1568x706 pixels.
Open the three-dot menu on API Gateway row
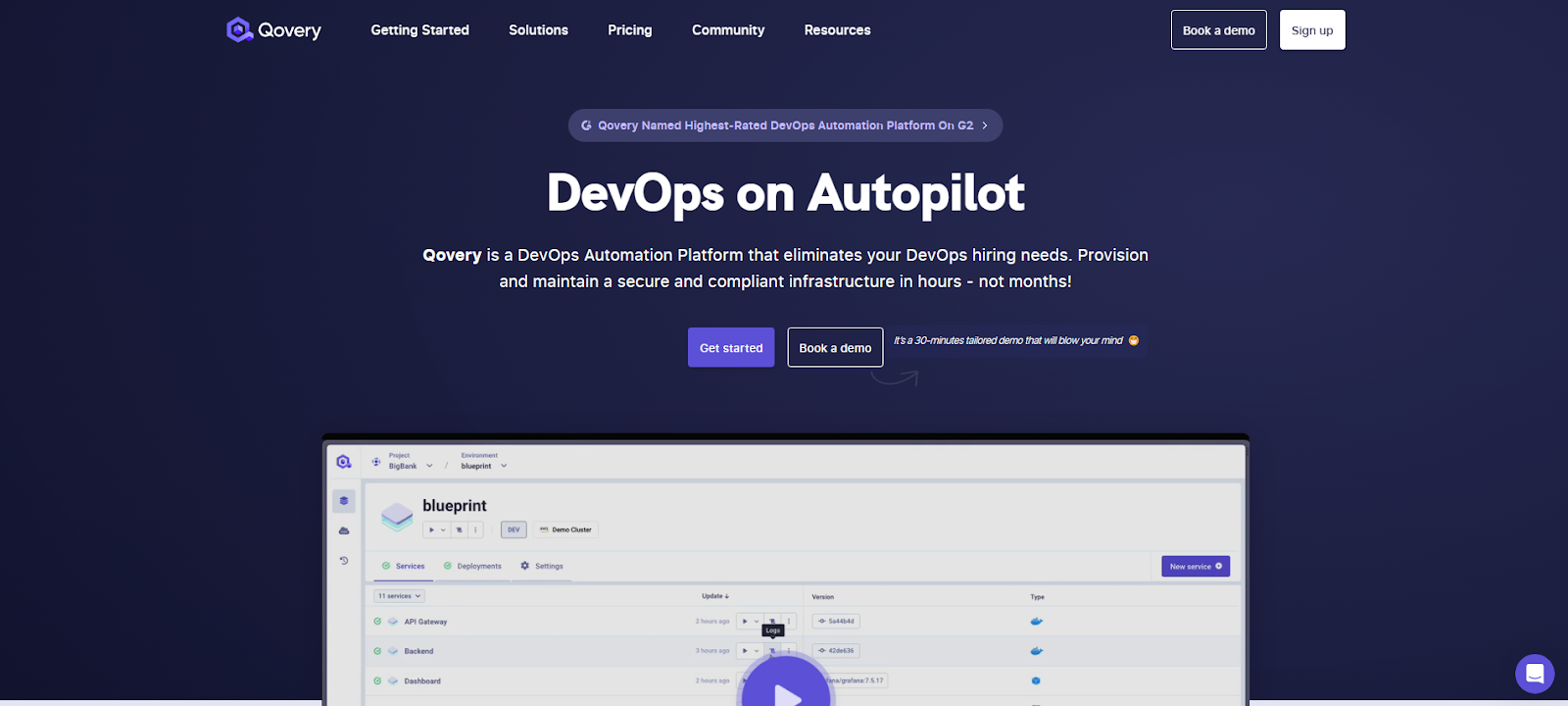(789, 621)
